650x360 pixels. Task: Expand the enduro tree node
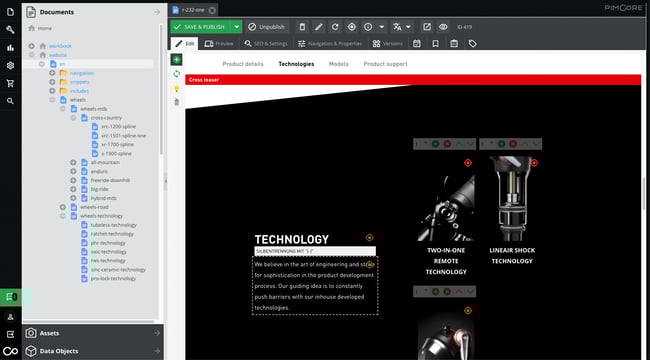click(x=73, y=171)
